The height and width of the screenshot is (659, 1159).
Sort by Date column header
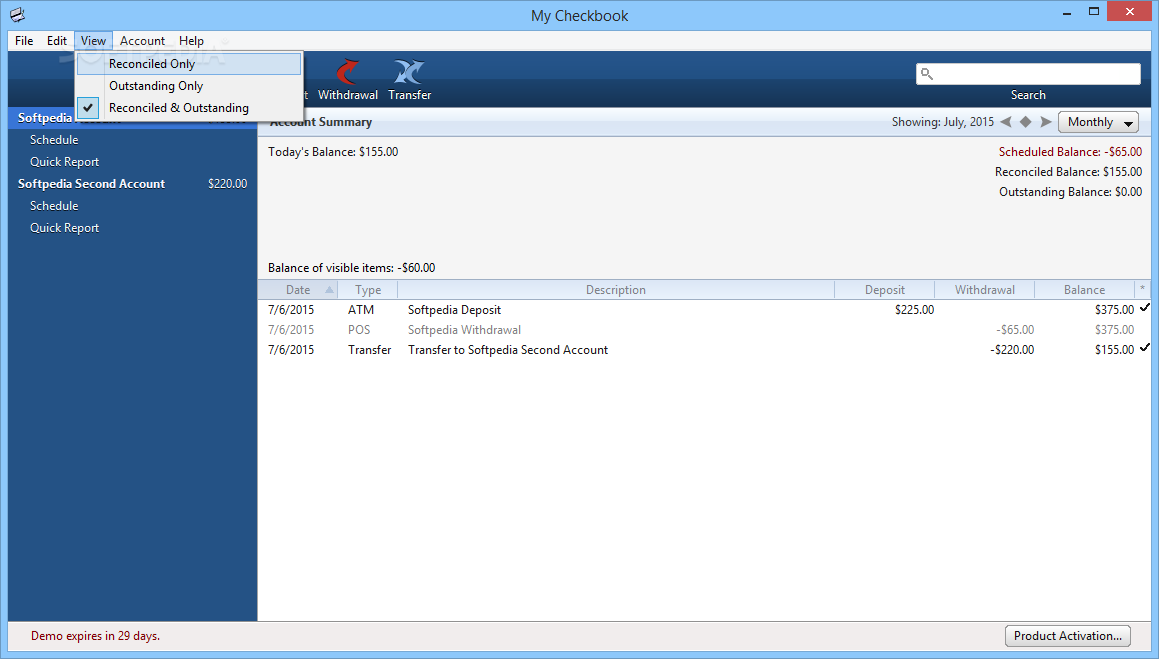[298, 290]
